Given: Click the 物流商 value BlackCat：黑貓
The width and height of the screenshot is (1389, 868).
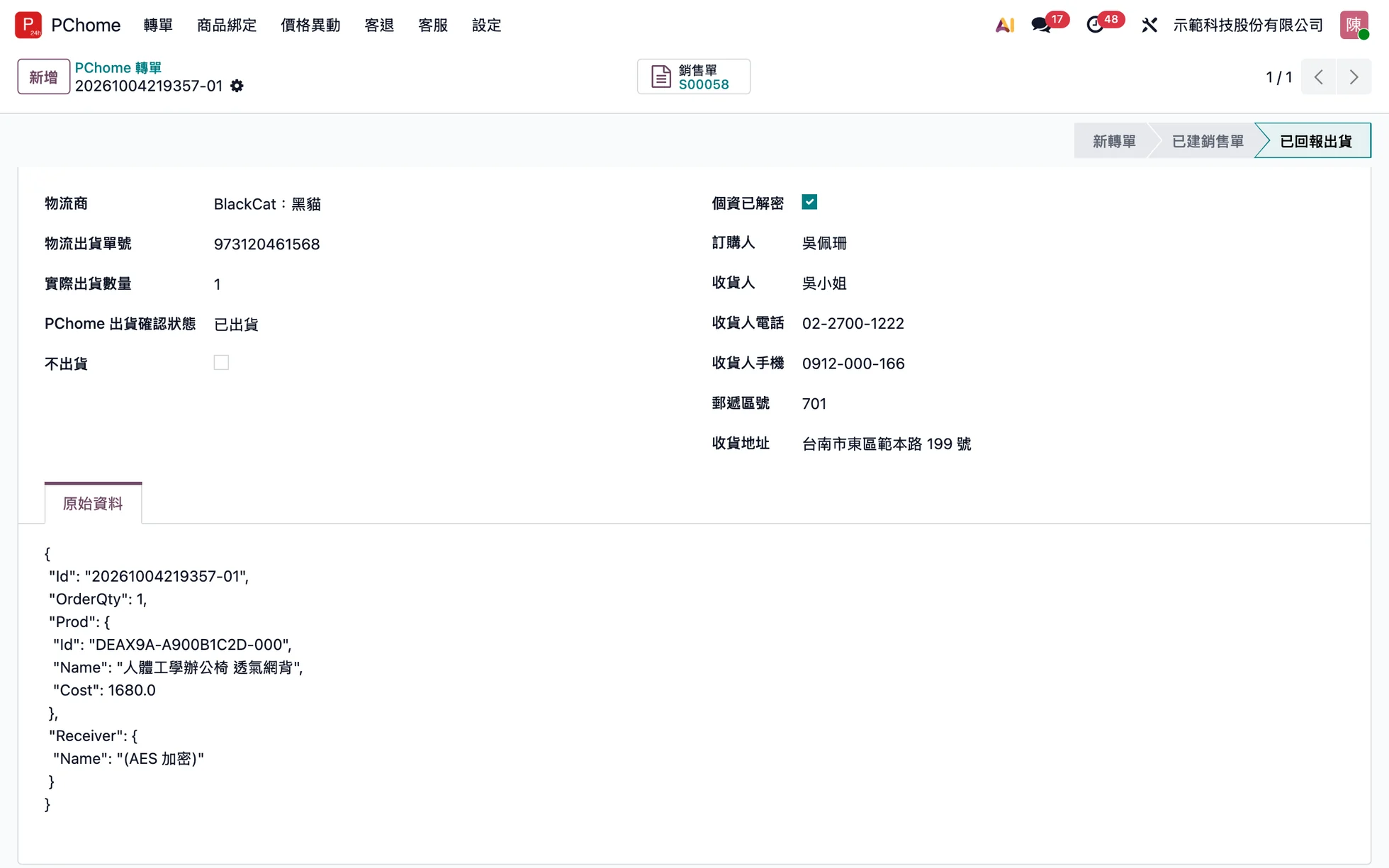Looking at the screenshot, I should click(267, 204).
